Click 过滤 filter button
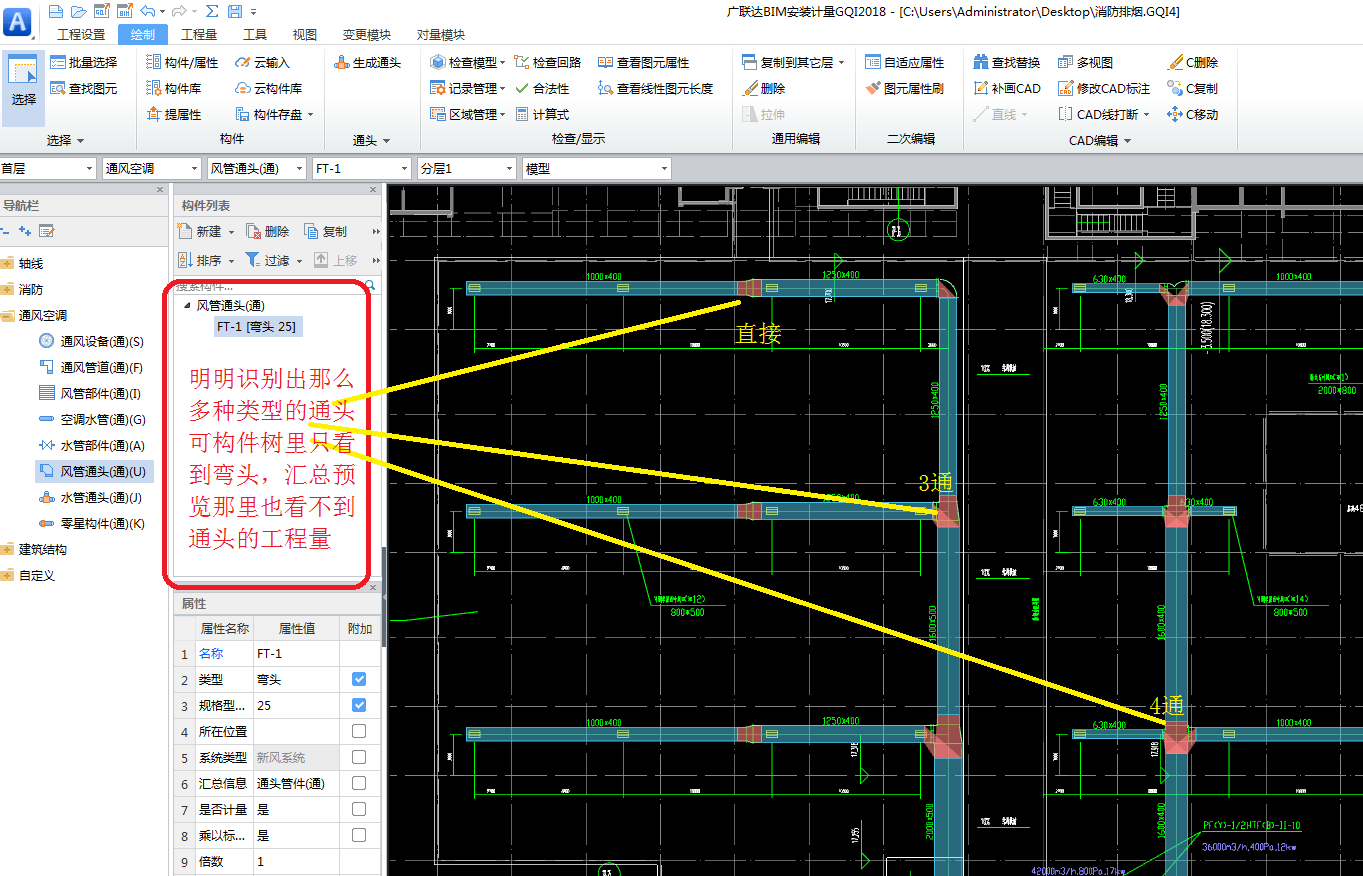The width and height of the screenshot is (1363, 876). coord(272,260)
